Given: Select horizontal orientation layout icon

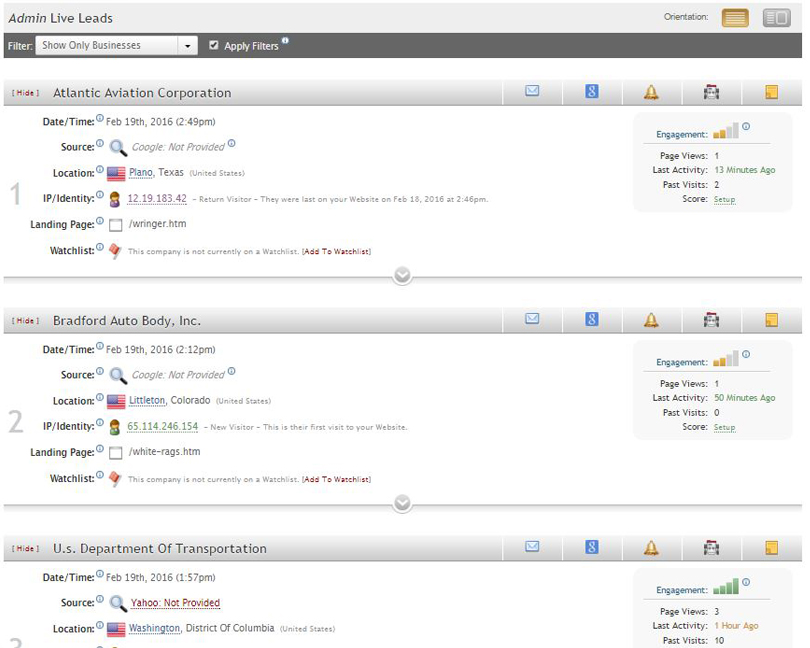Looking at the screenshot, I should pyautogui.click(x=735, y=18).
